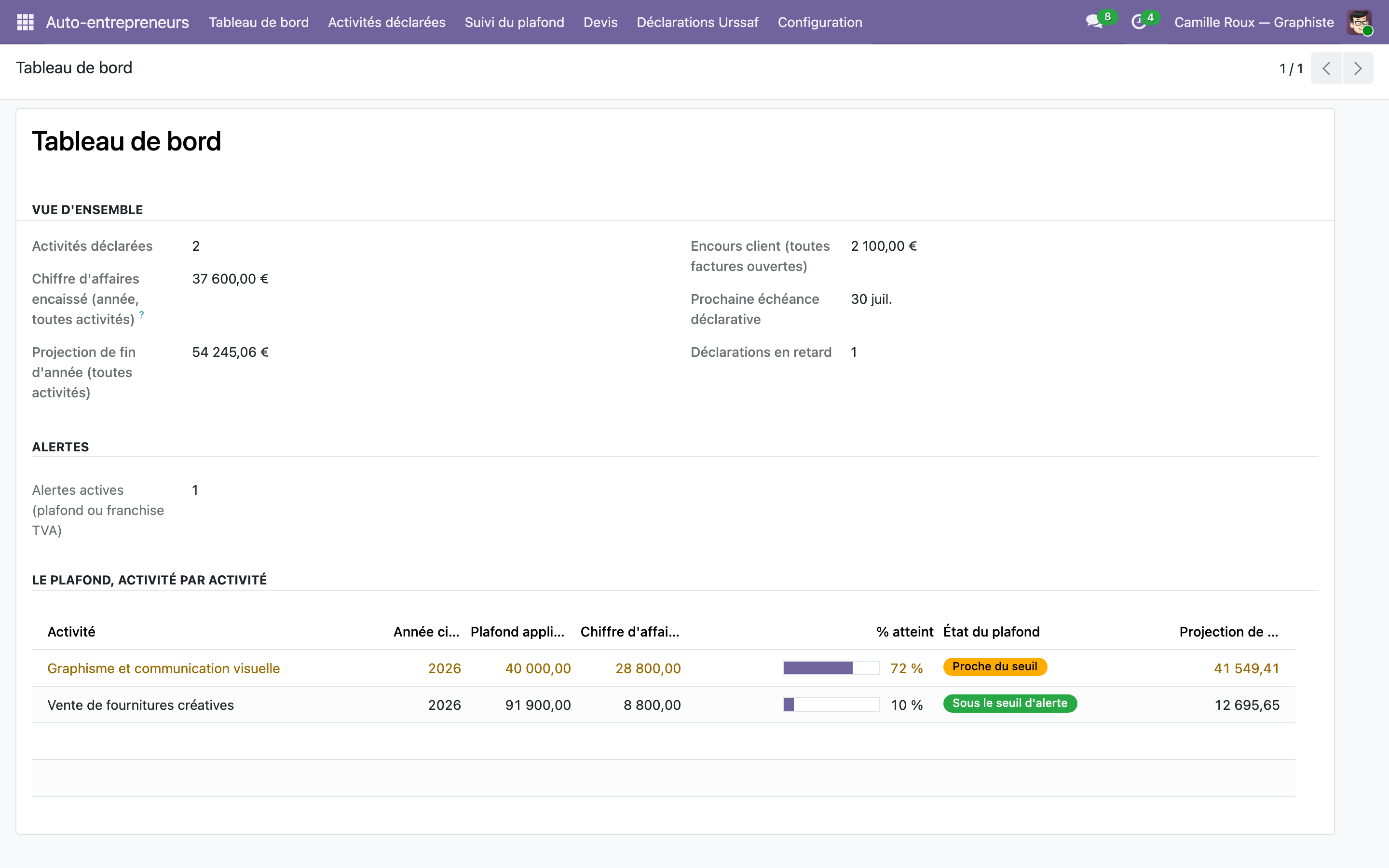The width and height of the screenshot is (1389, 868).
Task: Sort by Activité column header
Action: pos(71,632)
